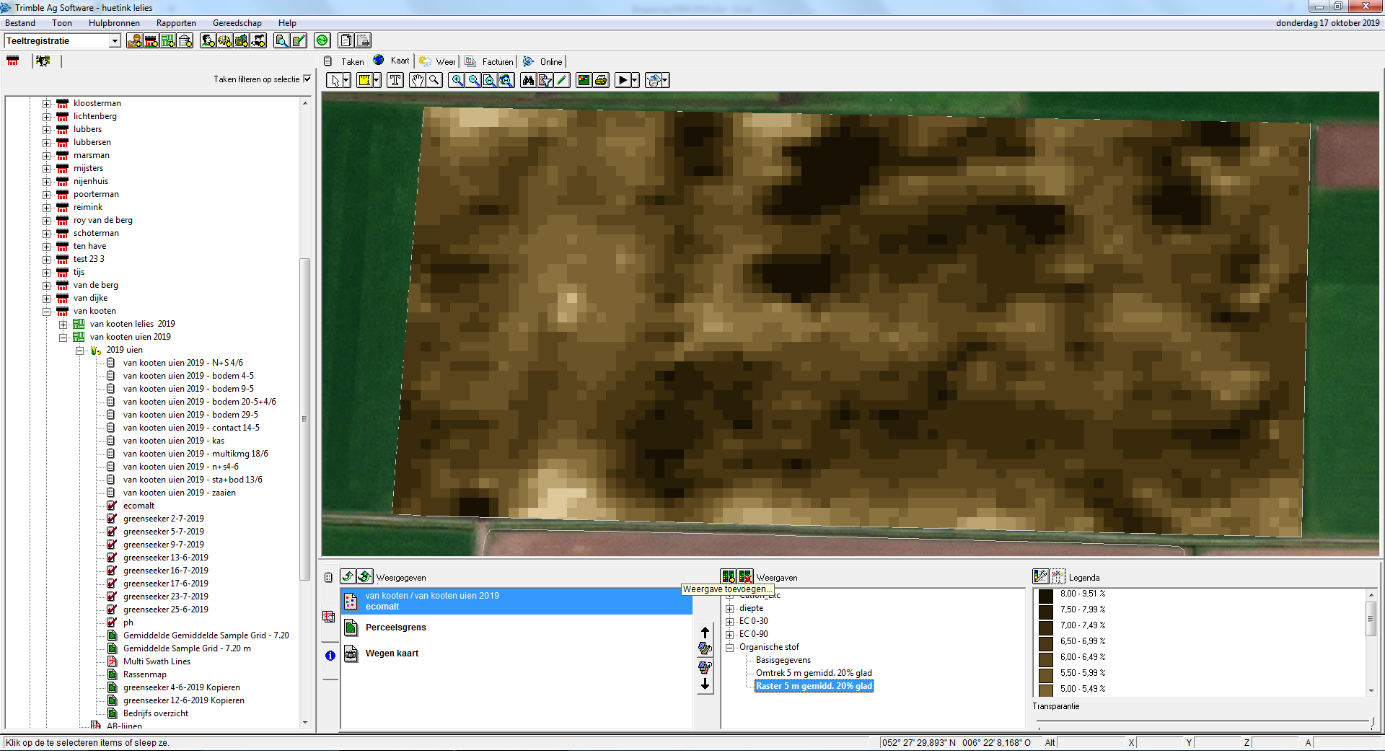Click the soil raster map on the field
This screenshot has height=751, width=1385.
tap(850, 320)
